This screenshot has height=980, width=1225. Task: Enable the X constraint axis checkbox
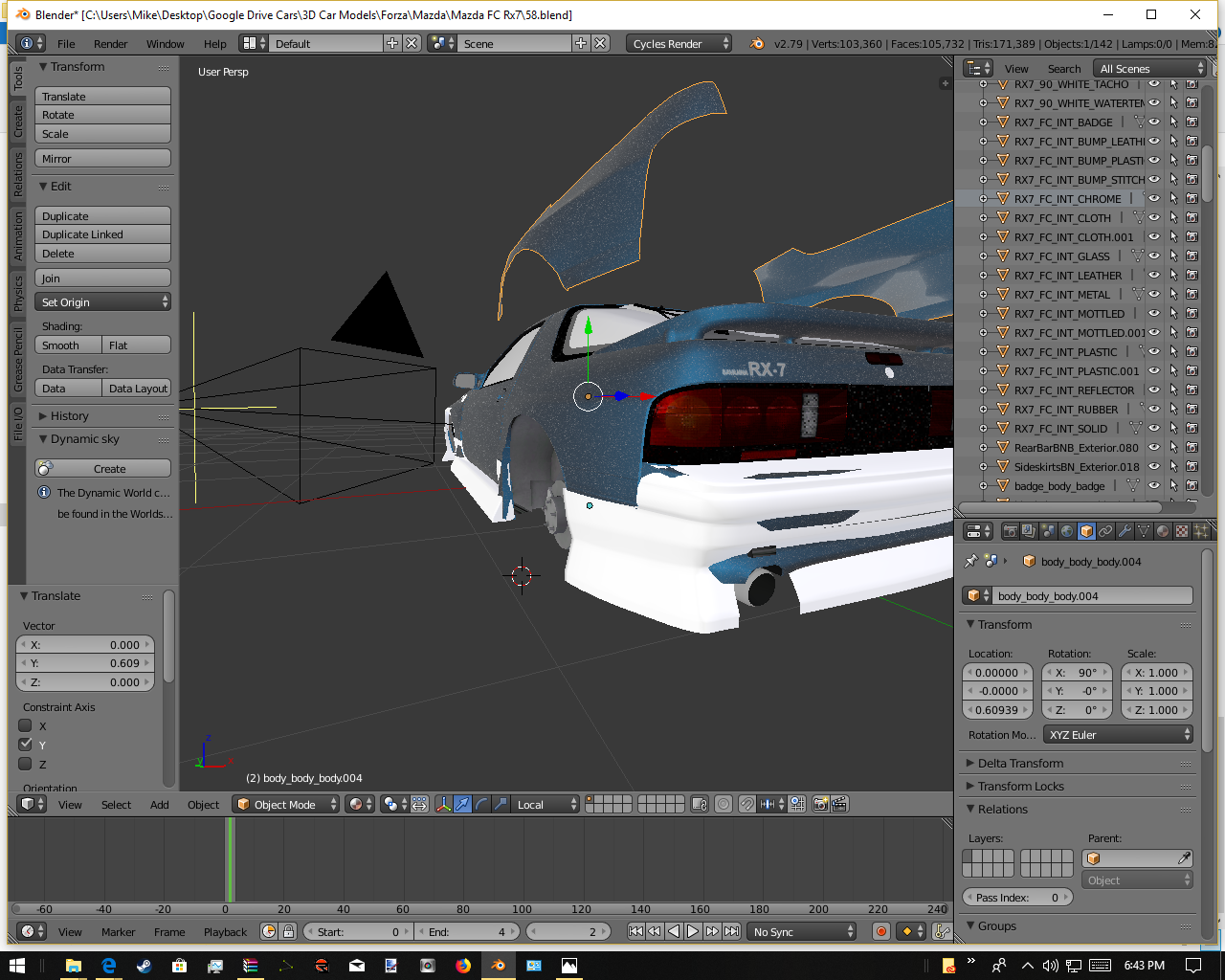tap(26, 725)
